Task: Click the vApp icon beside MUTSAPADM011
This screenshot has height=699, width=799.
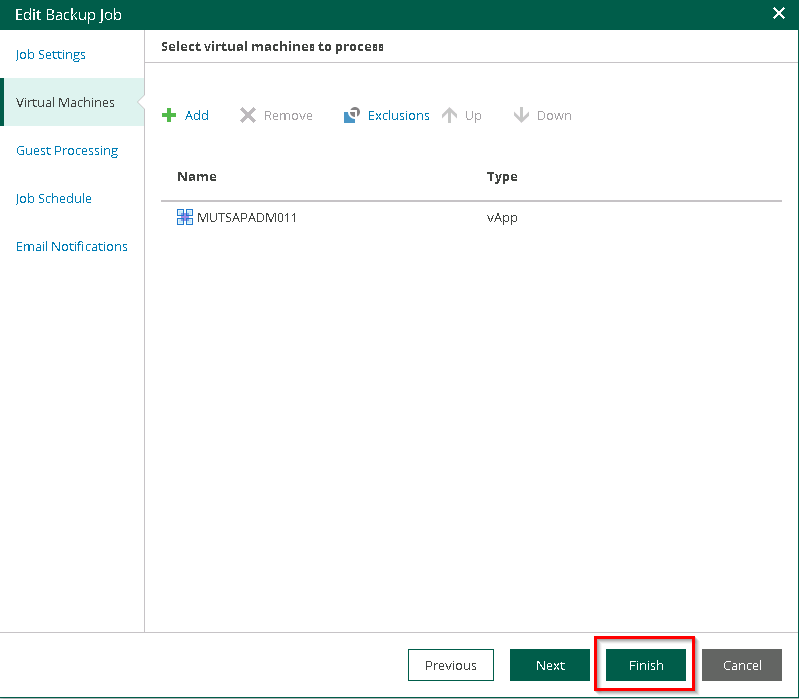Action: [x=185, y=217]
